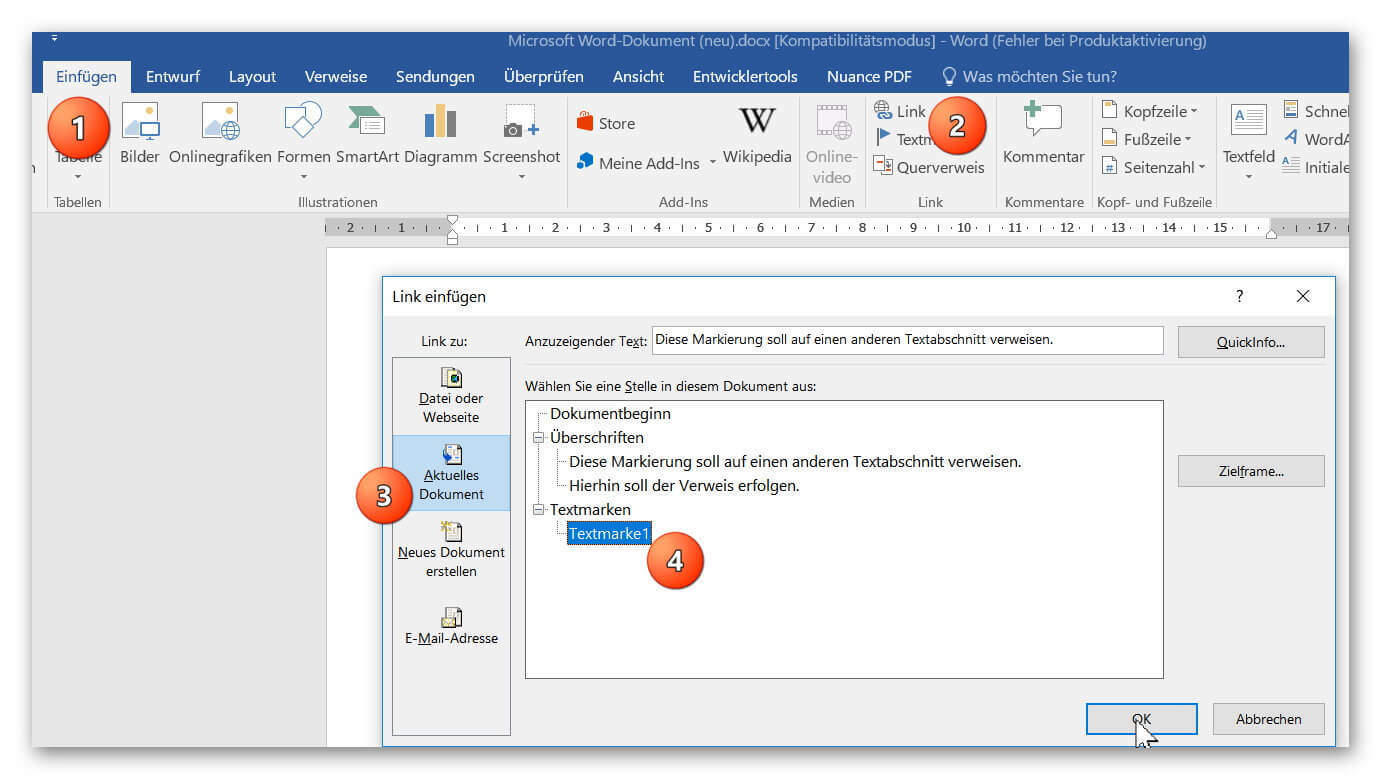Select 'Datei oder Webseite' link target
The image size is (1381, 779).
coord(451,396)
